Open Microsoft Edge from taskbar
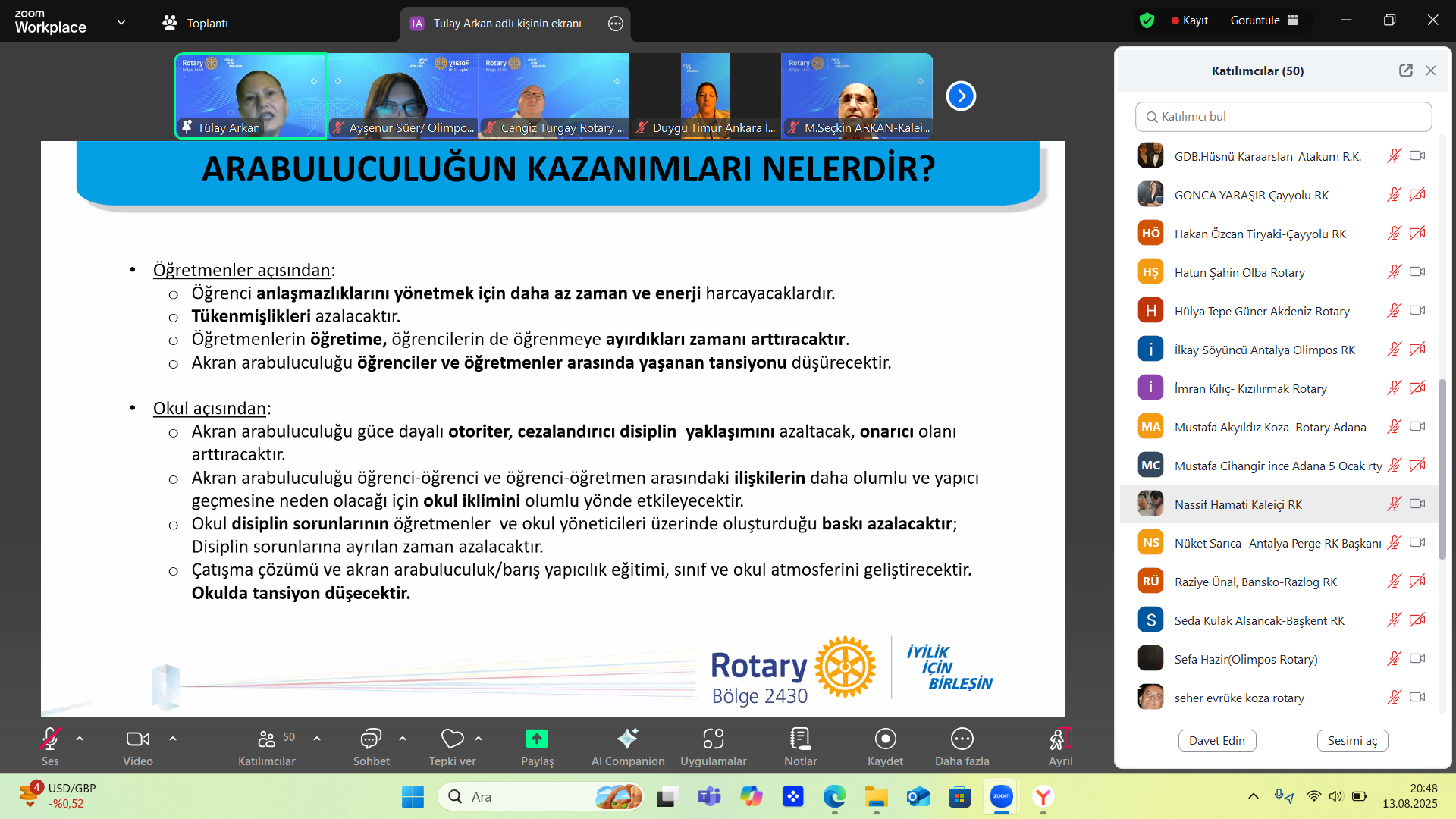 click(x=834, y=796)
